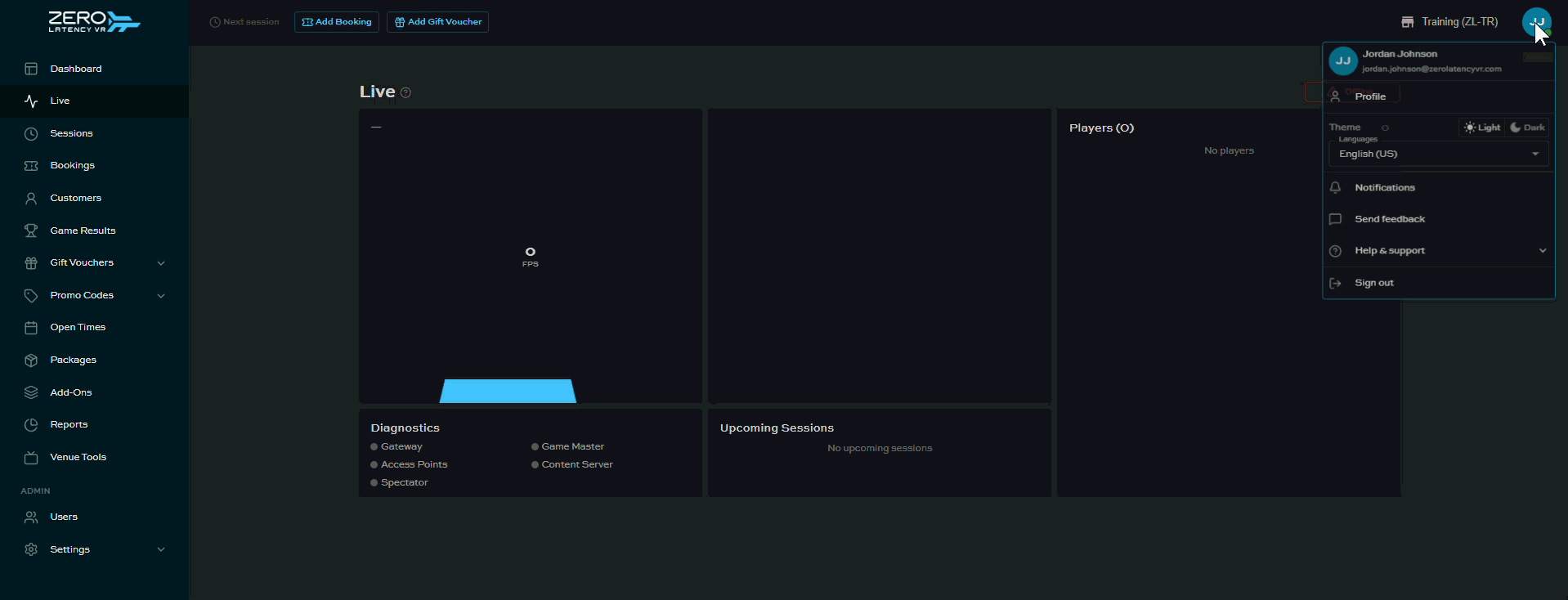Click the Reports pie chart icon
Viewport: 1568px width, 600px height.
31,425
